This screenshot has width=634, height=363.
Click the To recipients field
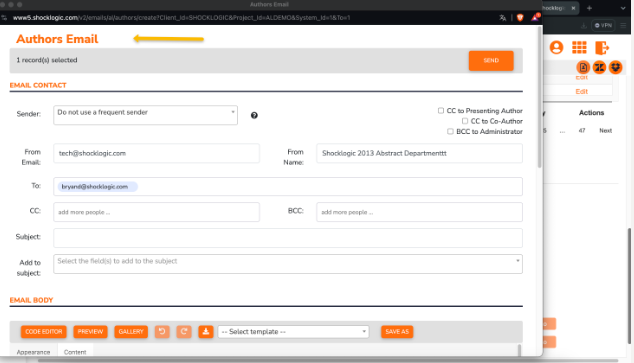point(288,187)
